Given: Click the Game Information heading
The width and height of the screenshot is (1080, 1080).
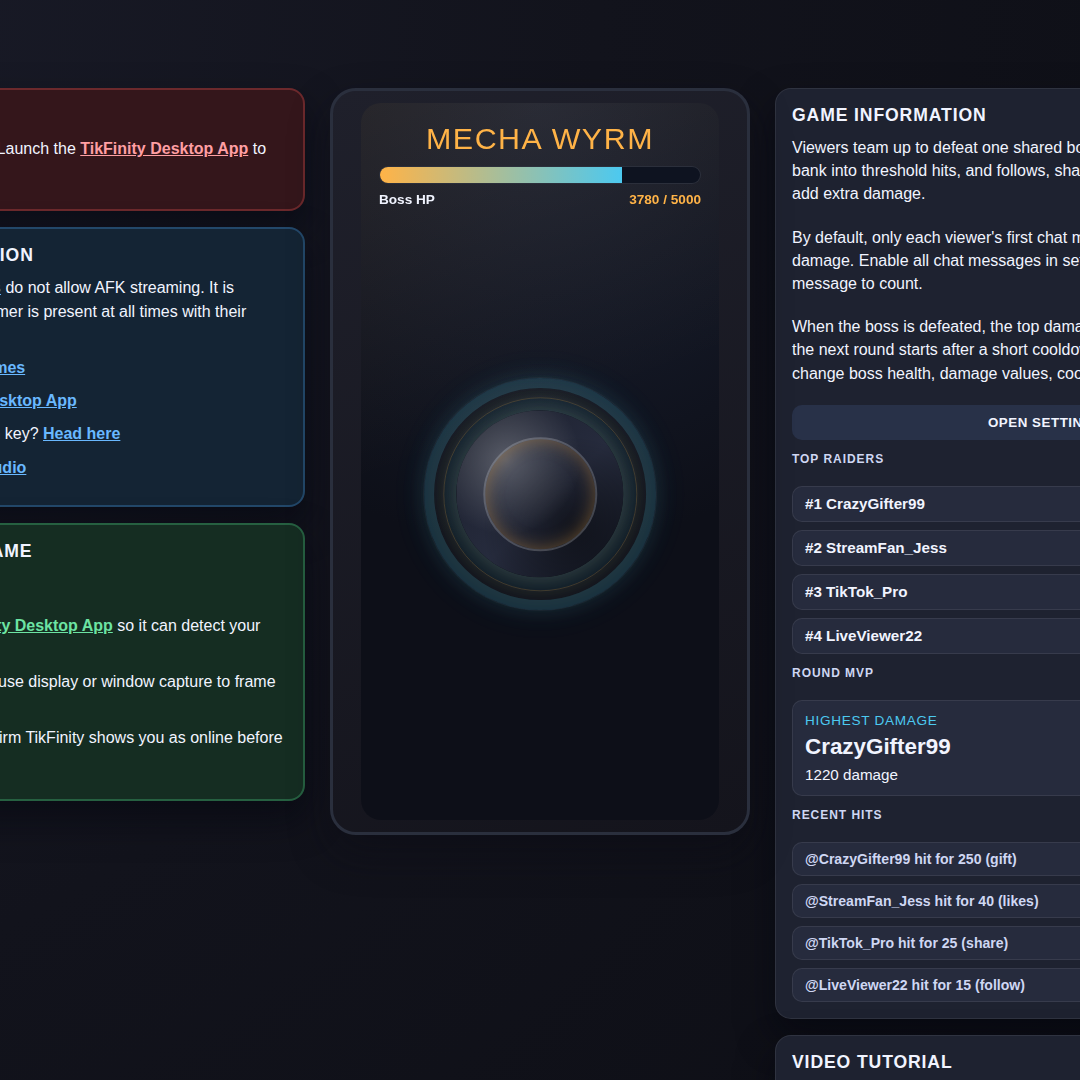Looking at the screenshot, I should pyautogui.click(x=889, y=115).
